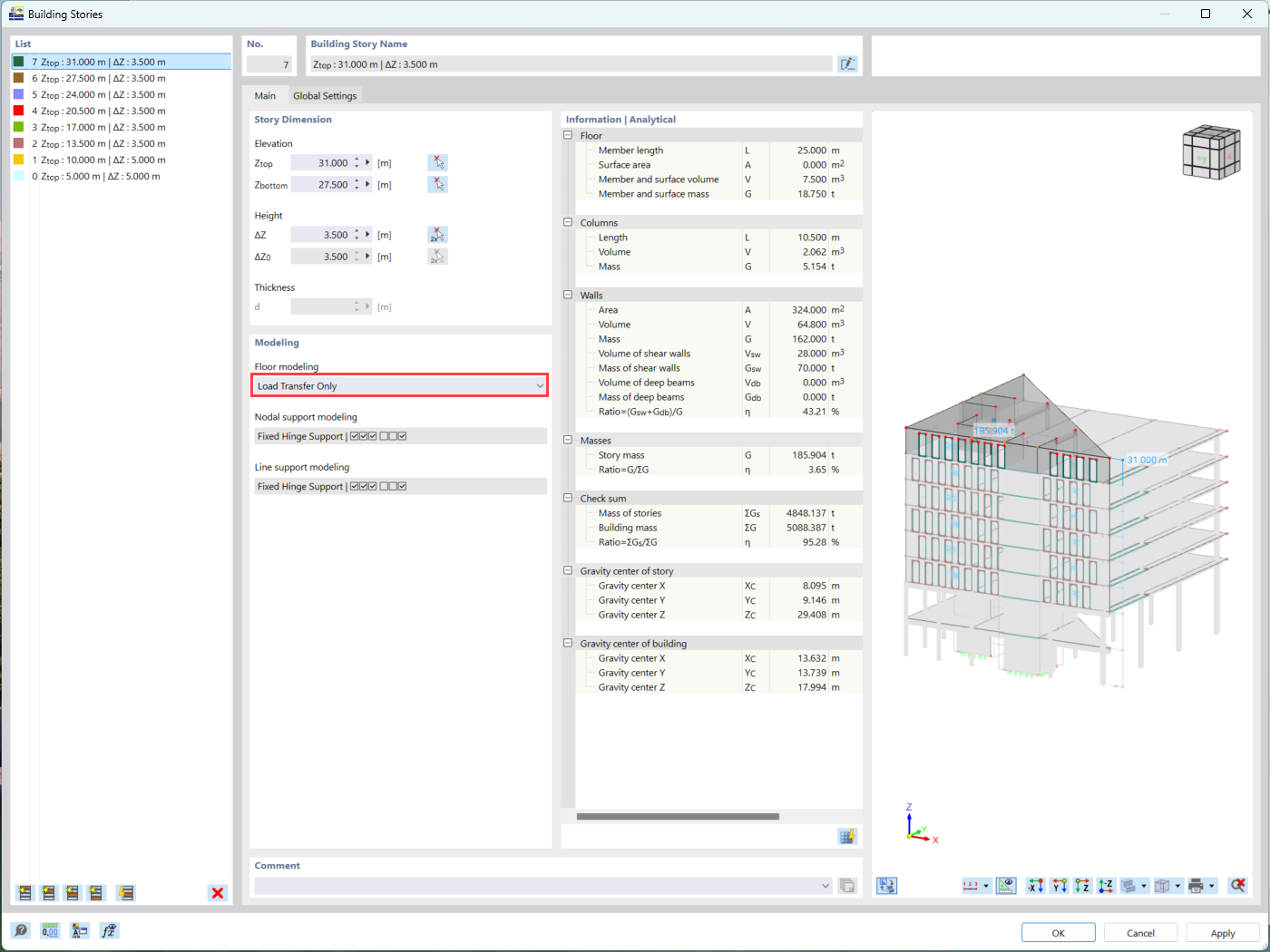Click the pick Ztop elevation graphically icon
Viewport: 1270px width, 952px height.
pyautogui.click(x=437, y=162)
